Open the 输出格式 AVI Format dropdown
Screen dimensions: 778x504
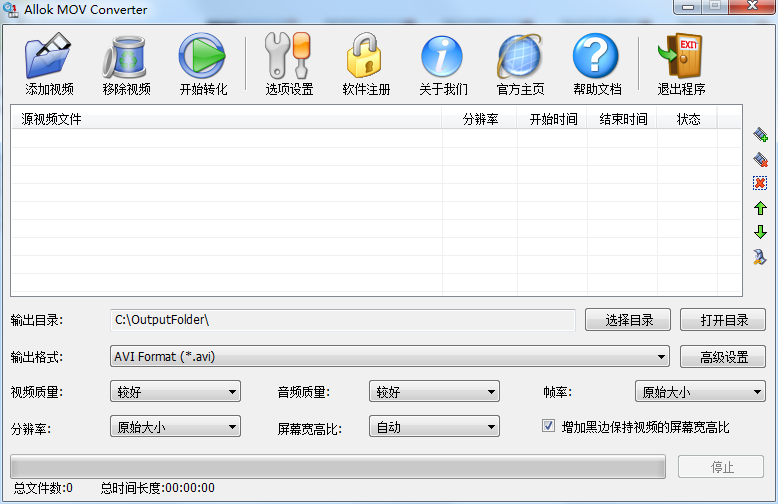coord(389,357)
